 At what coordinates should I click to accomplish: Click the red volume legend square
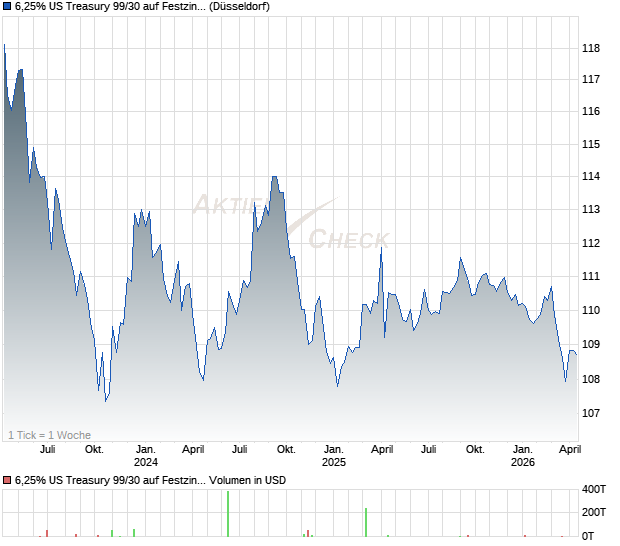click(7, 480)
